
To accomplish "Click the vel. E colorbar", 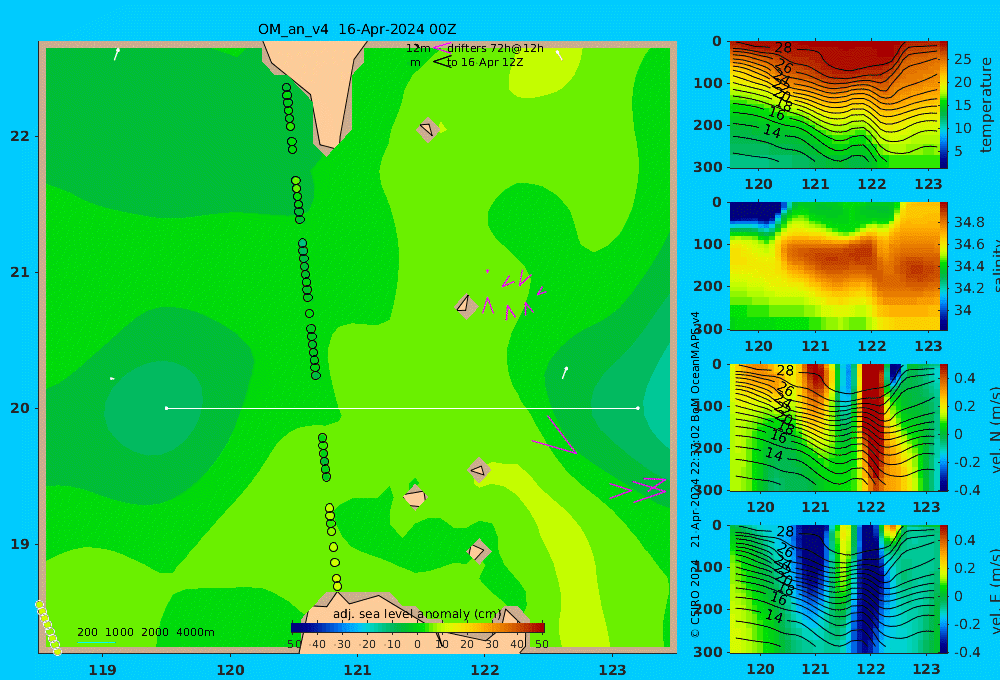I will [943, 589].
